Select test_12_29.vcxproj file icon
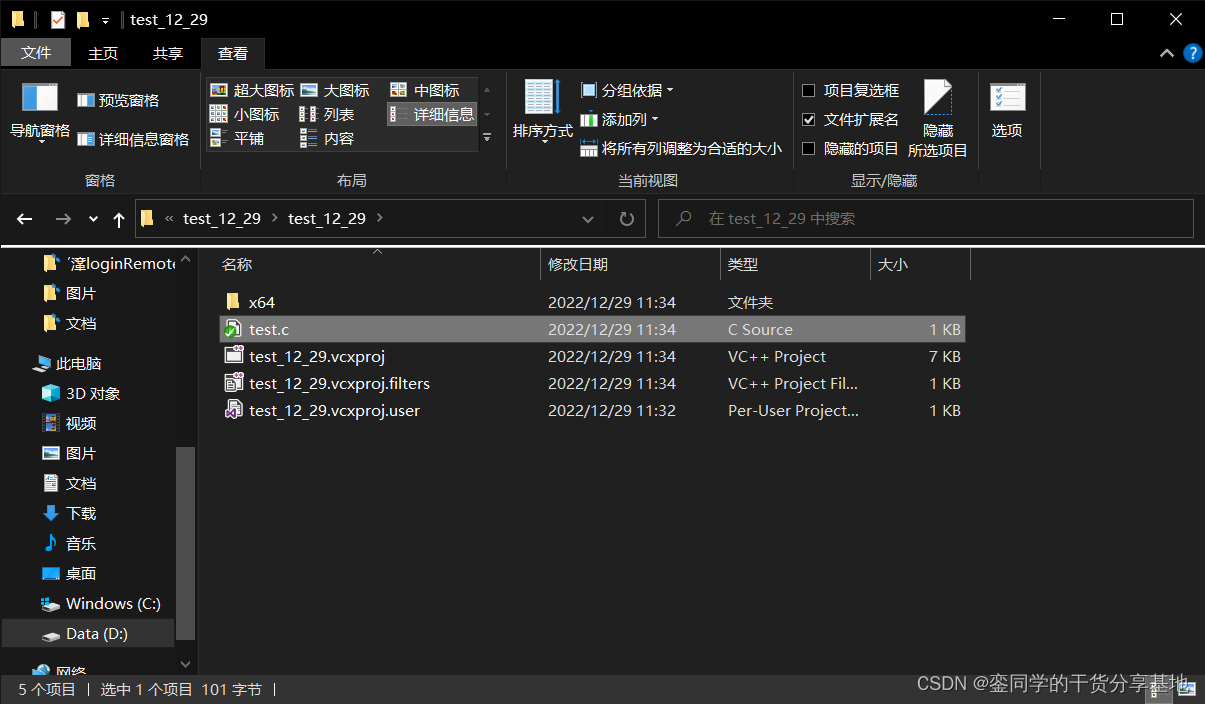Viewport: 1205px width, 704px height. tap(233, 356)
